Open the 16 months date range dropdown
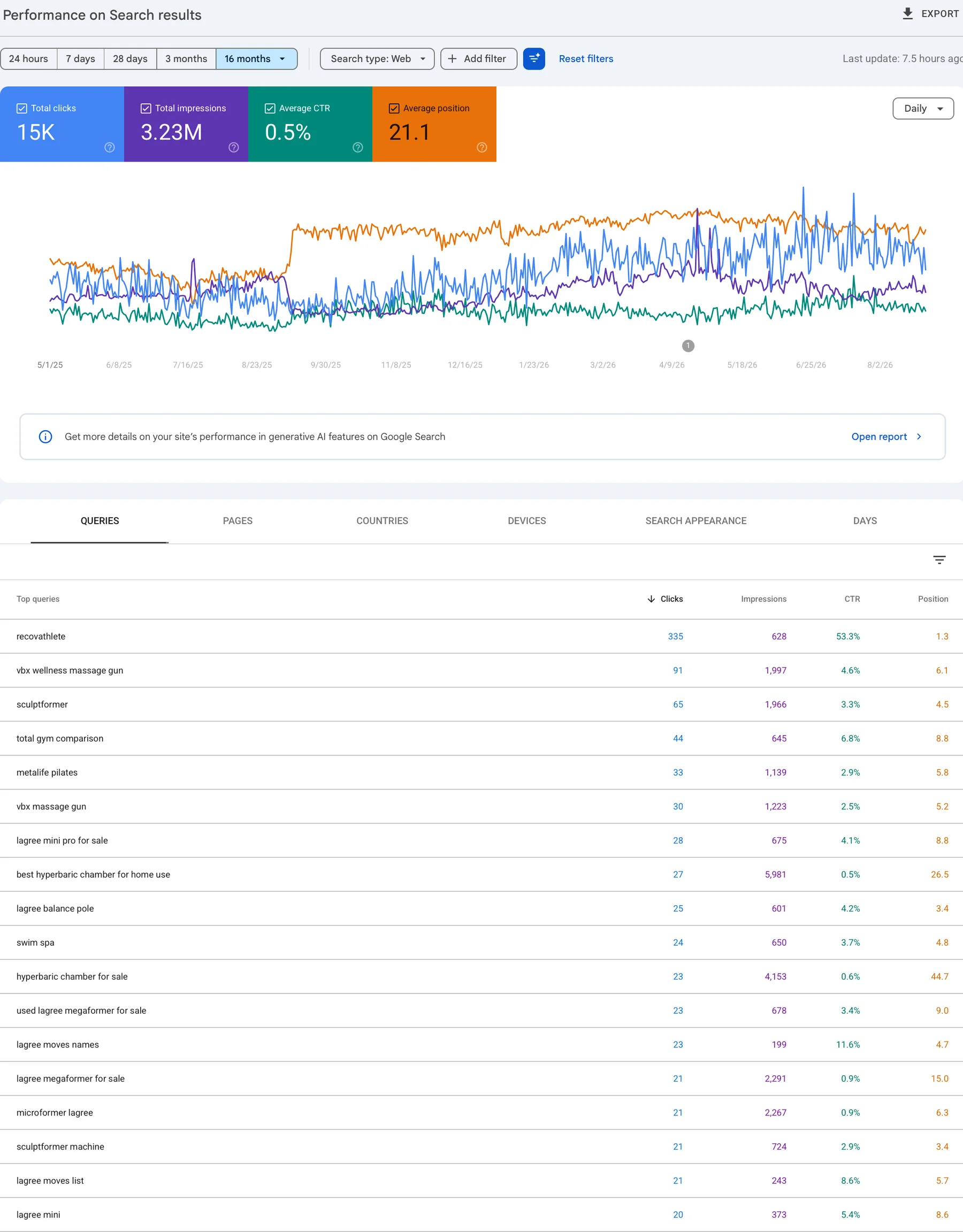 [x=257, y=59]
